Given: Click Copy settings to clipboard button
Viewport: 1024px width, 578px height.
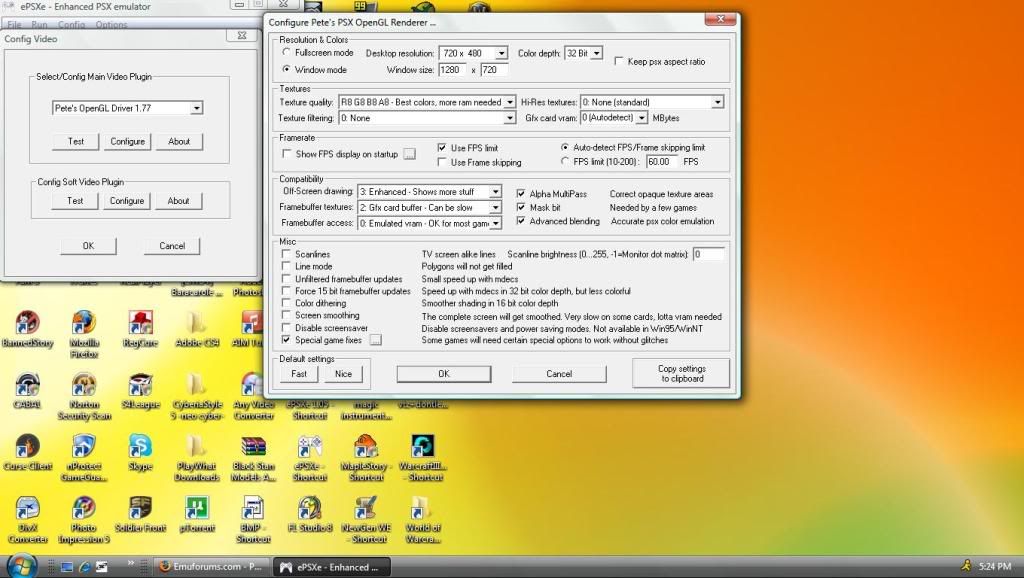Looking at the screenshot, I should point(681,374).
